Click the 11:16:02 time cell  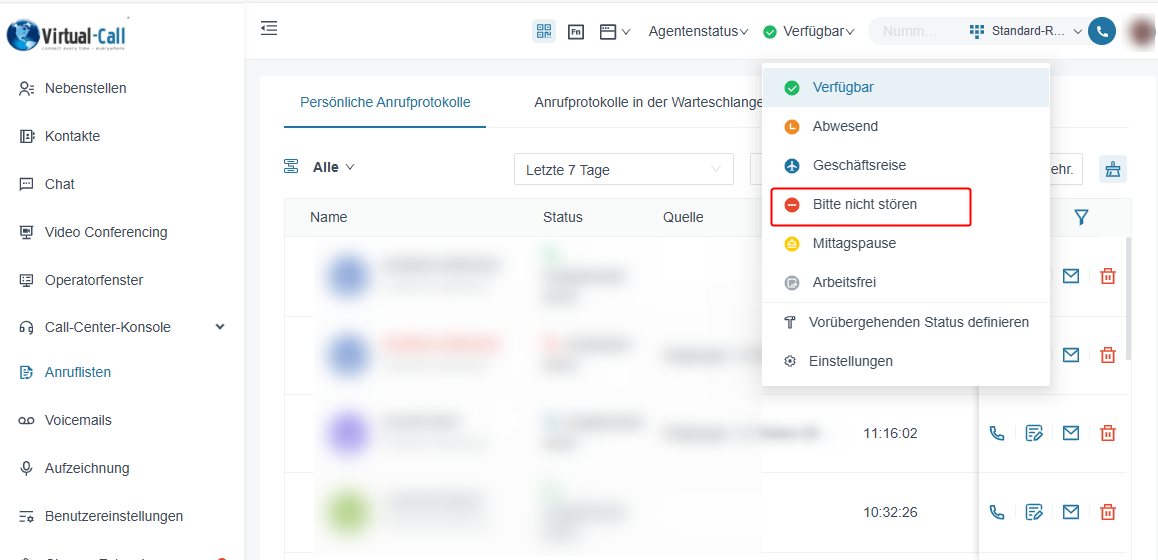click(890, 433)
